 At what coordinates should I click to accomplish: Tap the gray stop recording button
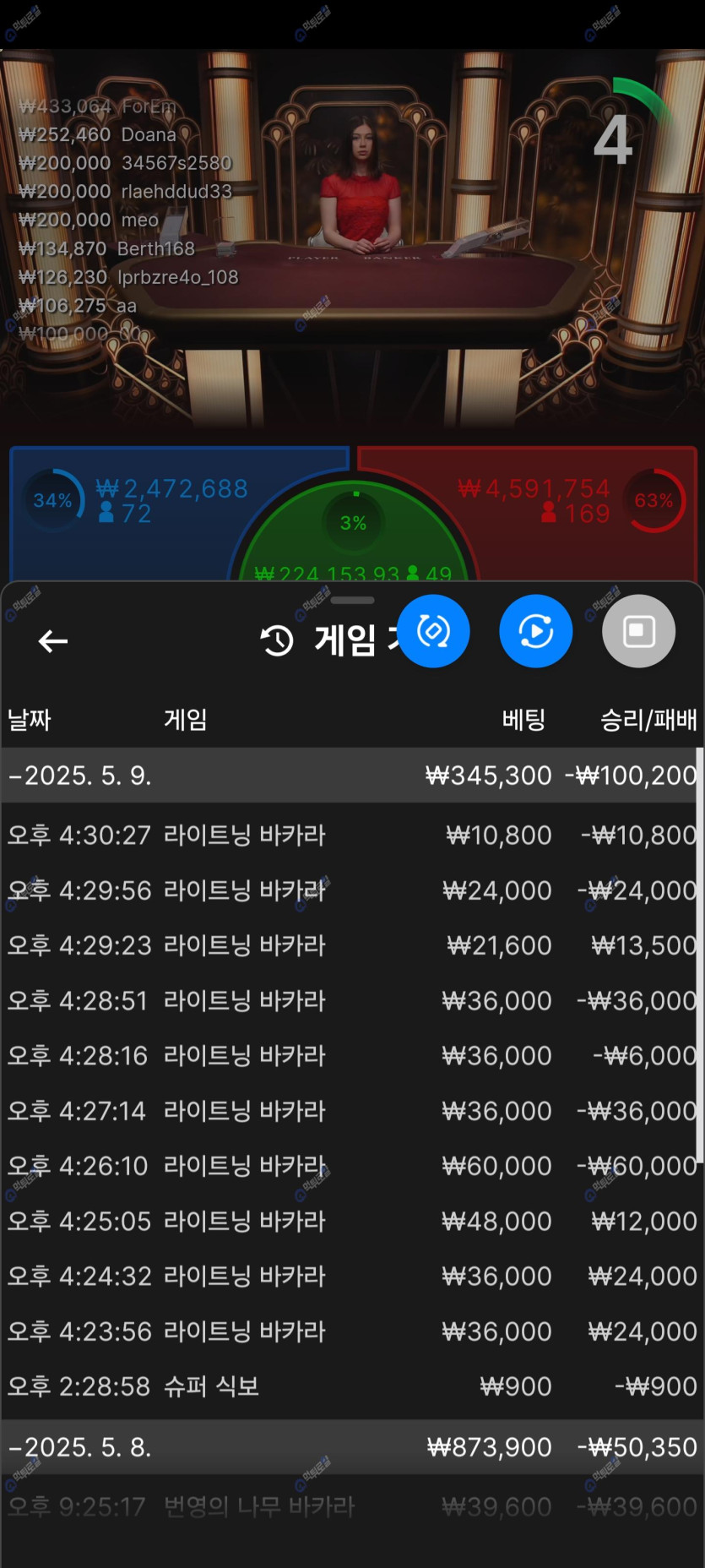point(638,631)
